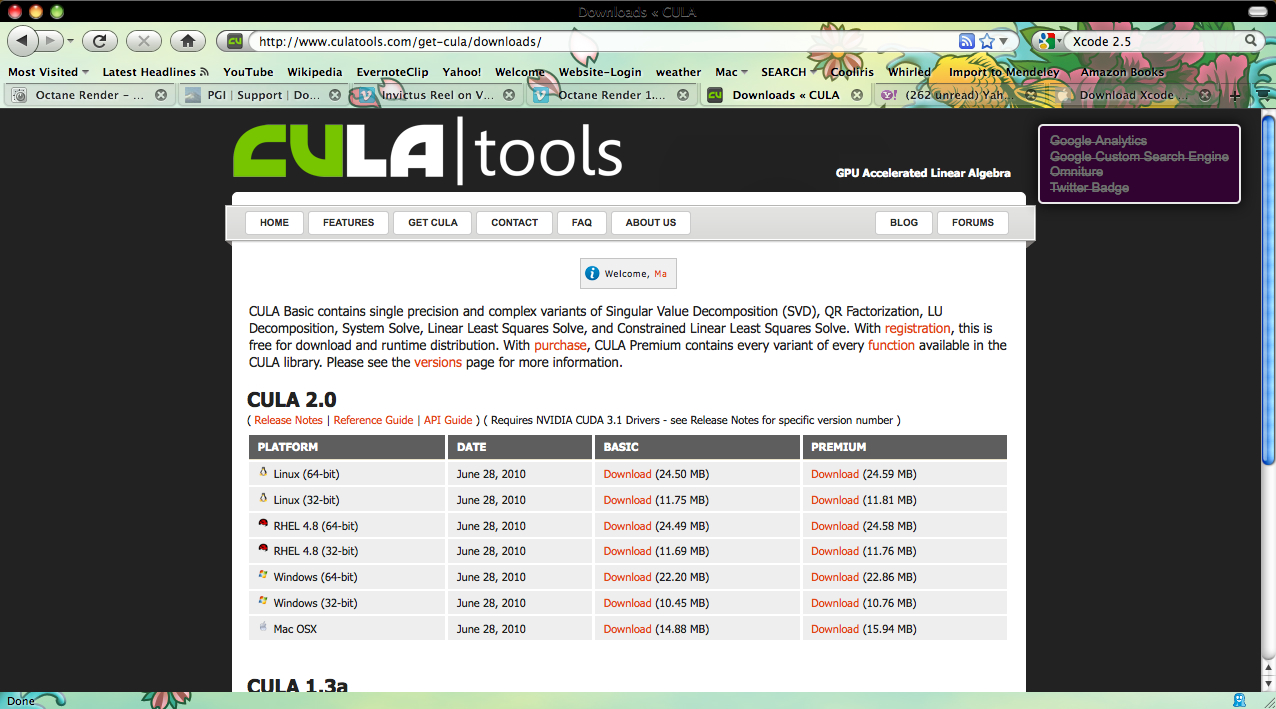The image size is (1276, 709).
Task: Switch to the Download Xcode tab
Action: pos(1133,95)
